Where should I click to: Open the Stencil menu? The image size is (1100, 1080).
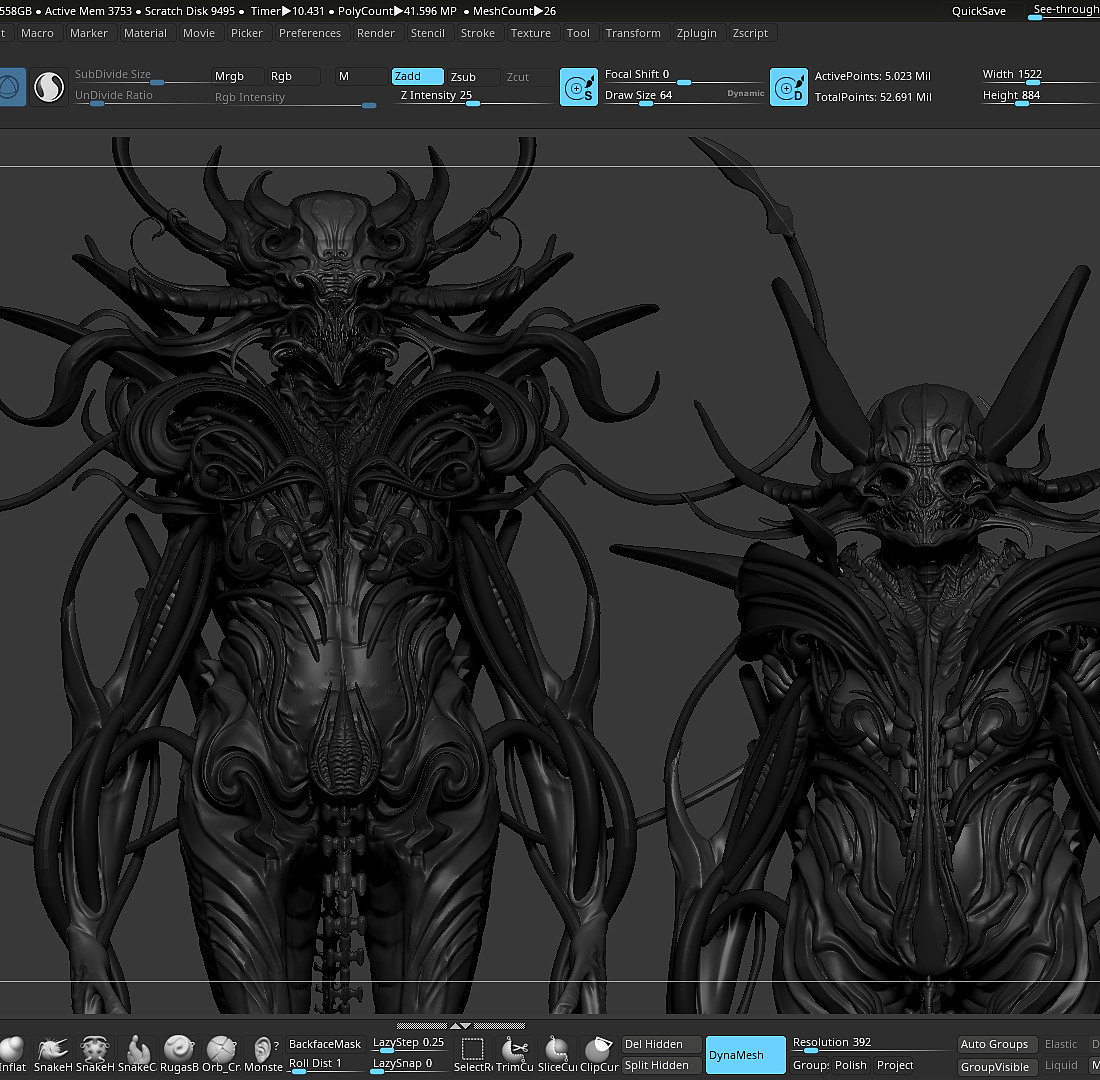[428, 33]
